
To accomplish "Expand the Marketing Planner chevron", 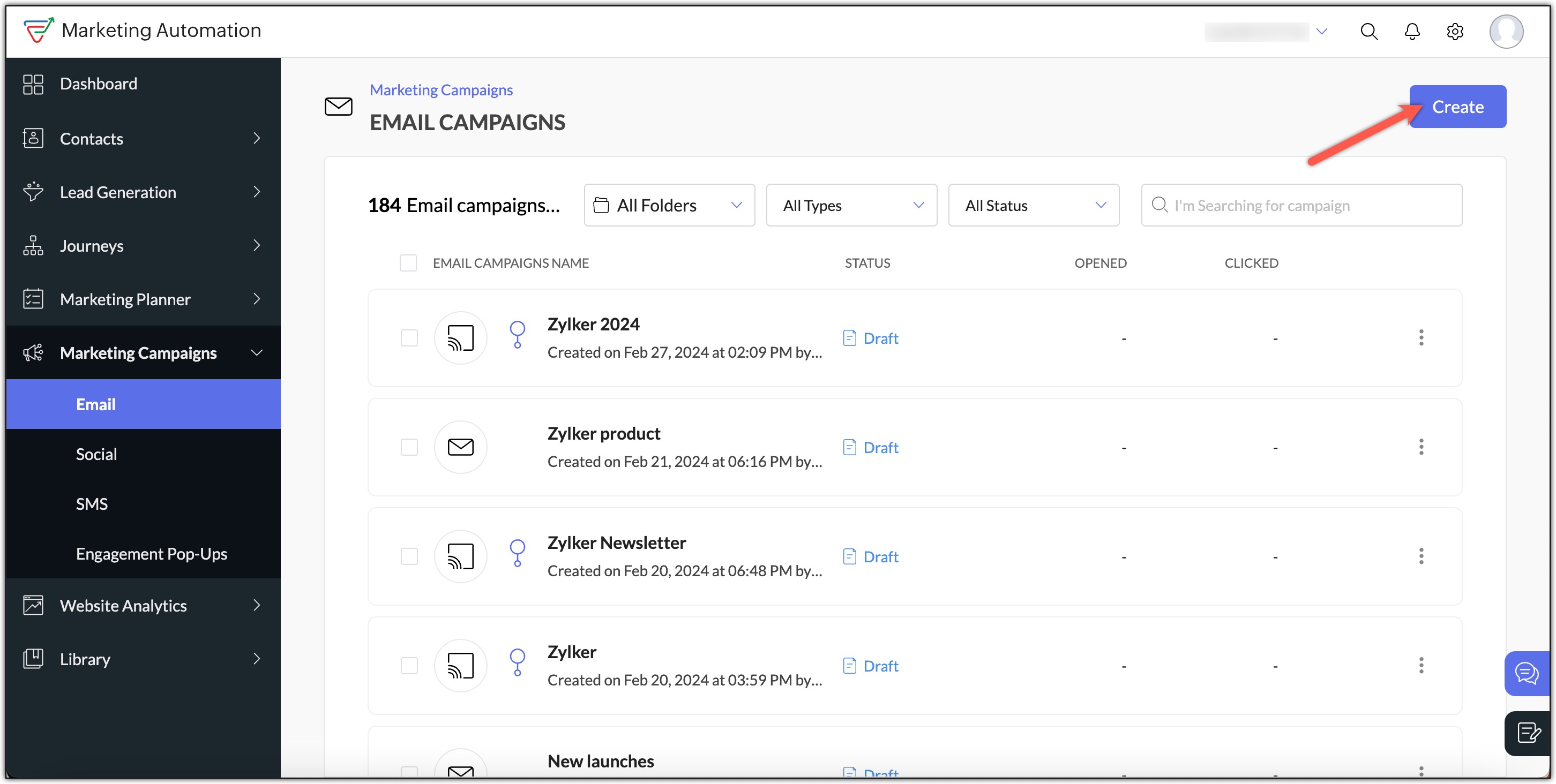I will tap(257, 299).
